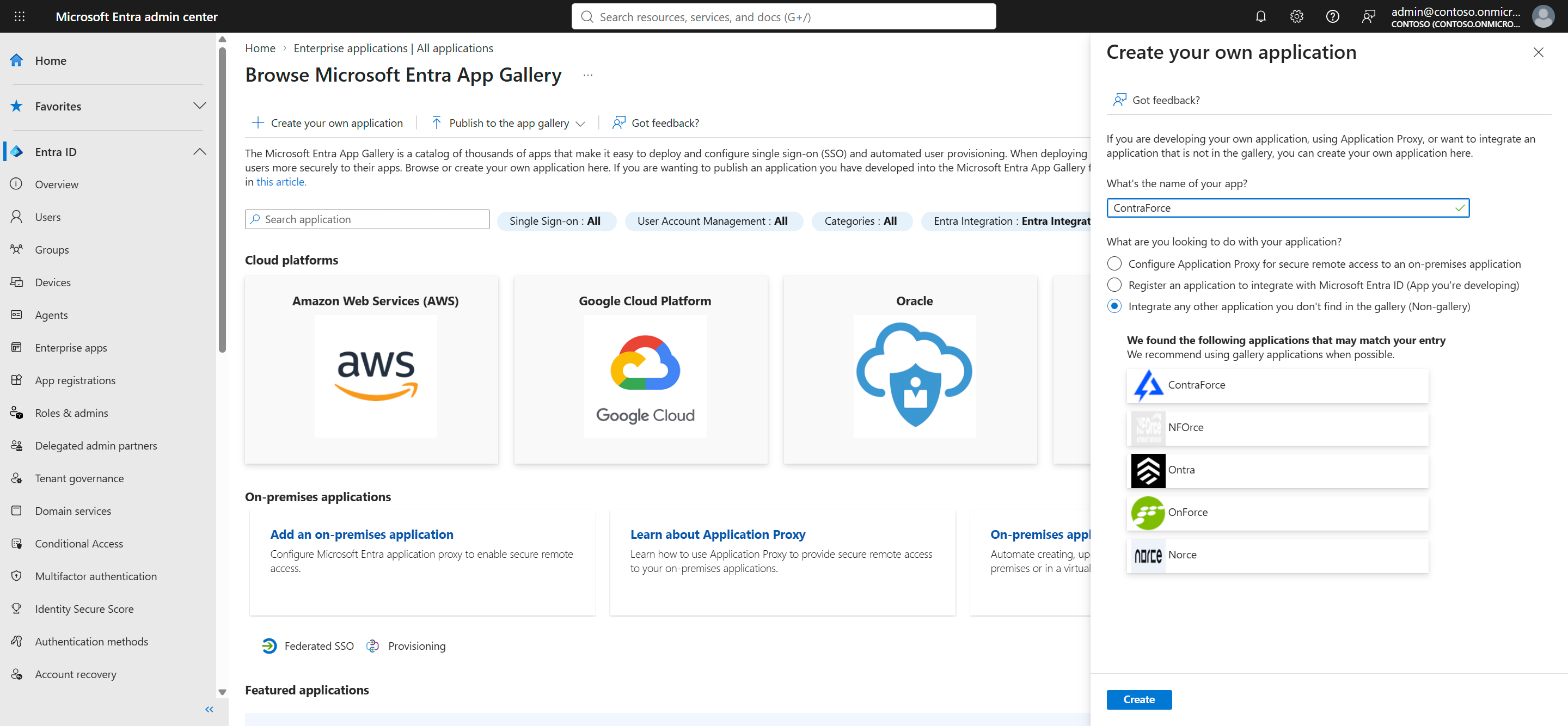Open Learn about Application Proxy link
1568x726 pixels.
(718, 535)
